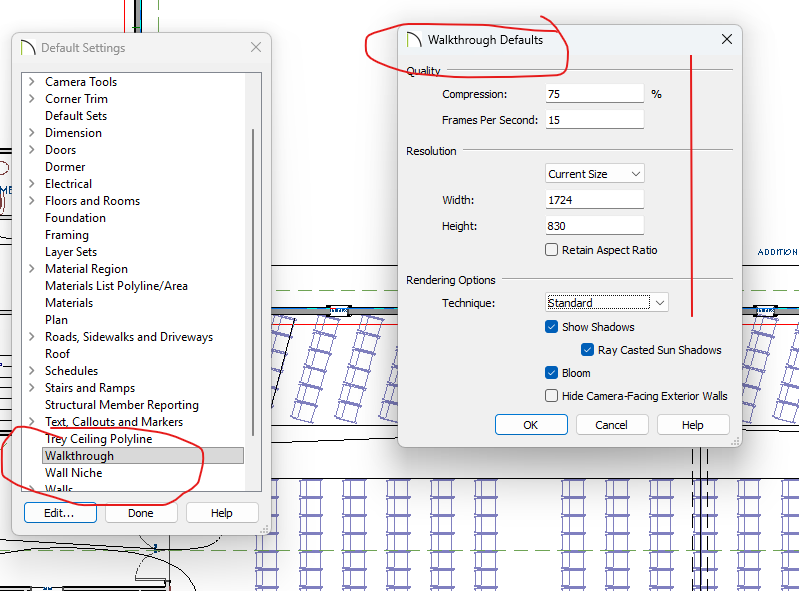Image resolution: width=799 pixels, height=591 pixels.
Task: Uncheck Ray Casted Sun Shadows
Action: [588, 350]
